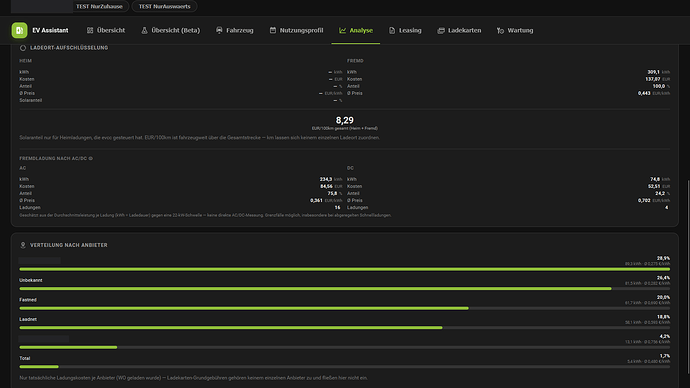Open the Leasing tab

click(405, 30)
